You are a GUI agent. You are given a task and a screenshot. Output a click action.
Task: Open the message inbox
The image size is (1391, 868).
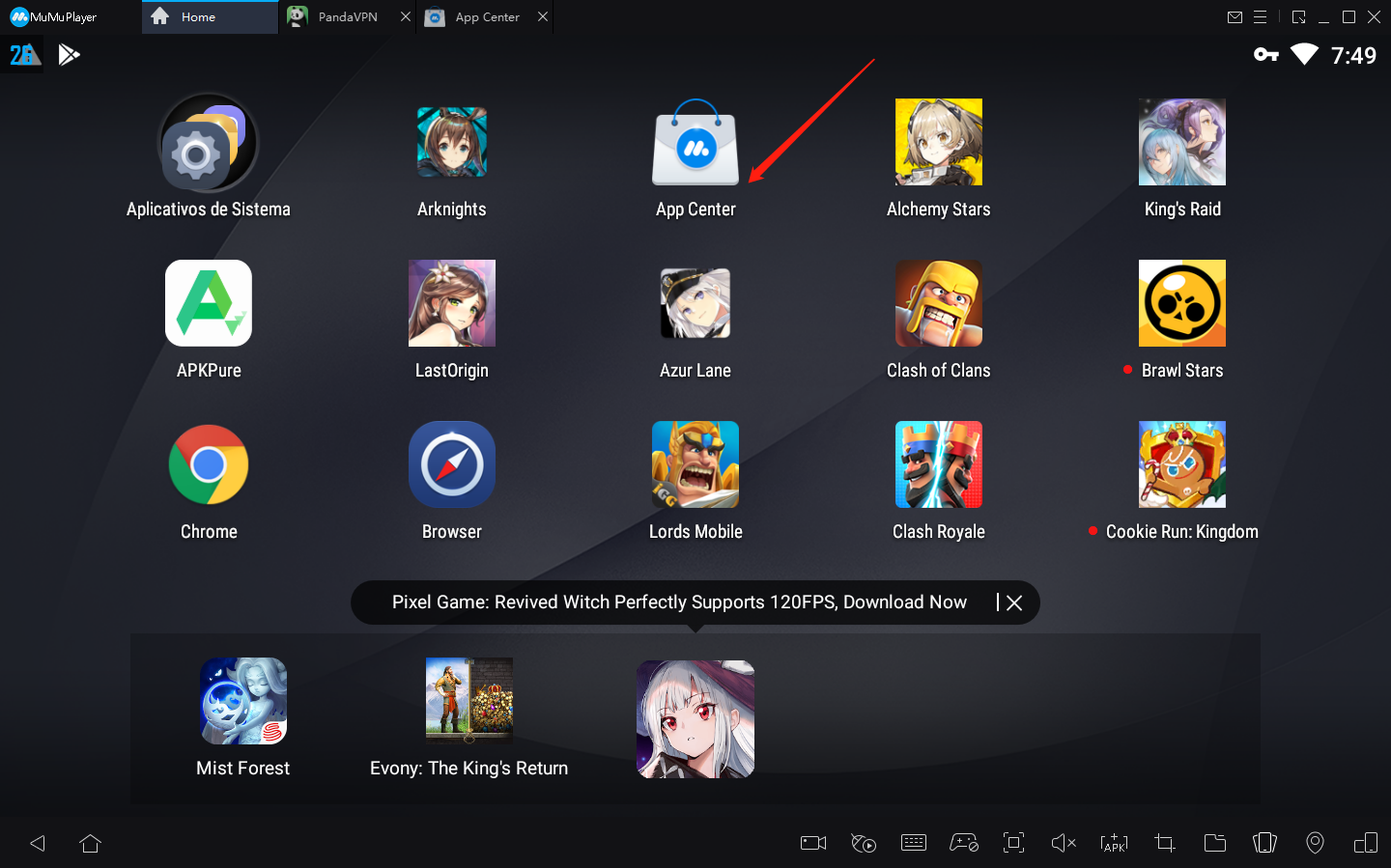(x=1235, y=16)
